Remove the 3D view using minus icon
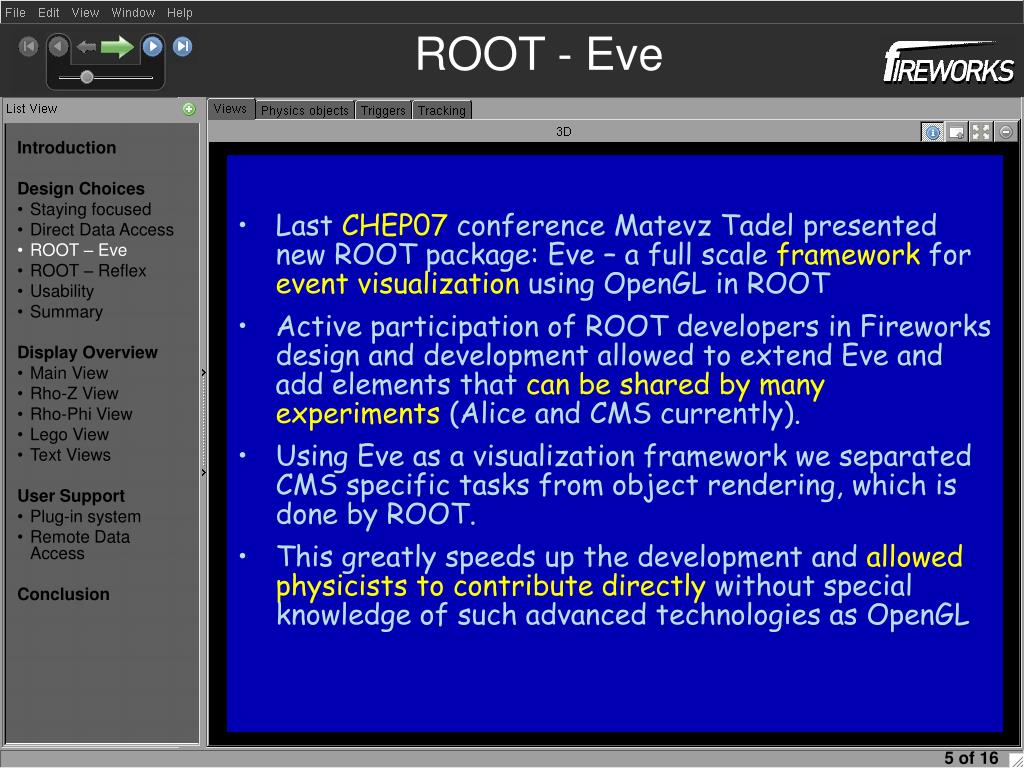The height and width of the screenshot is (768, 1024). tap(1006, 132)
